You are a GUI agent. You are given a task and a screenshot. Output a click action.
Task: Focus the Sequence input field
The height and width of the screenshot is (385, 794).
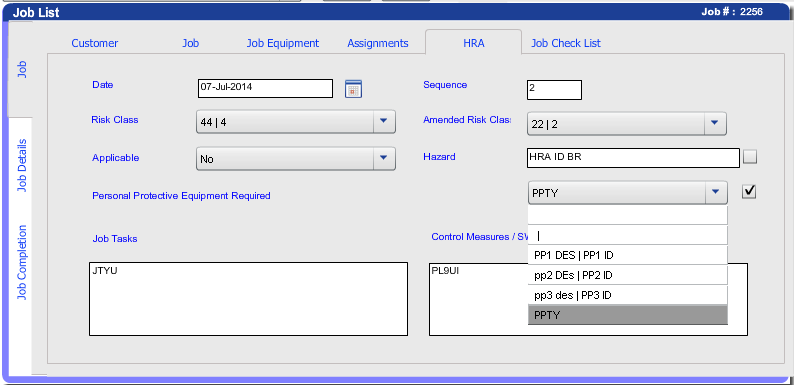coord(554,90)
